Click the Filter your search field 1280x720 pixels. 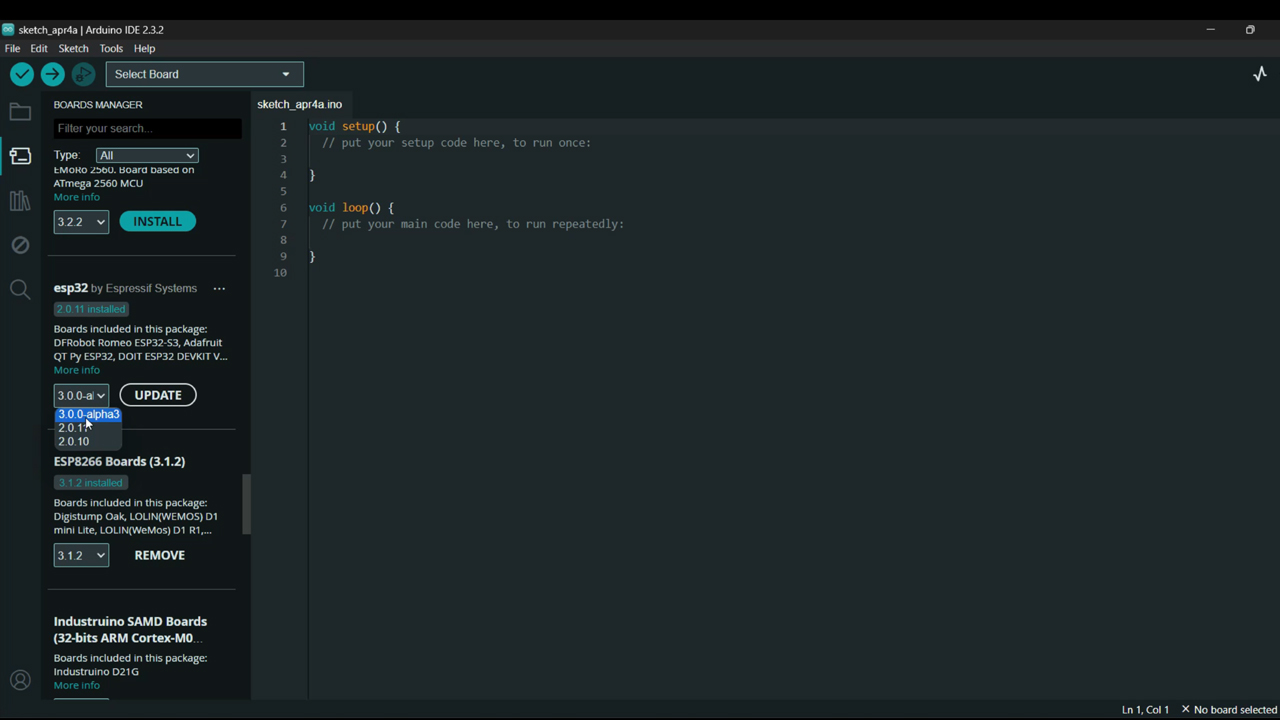(147, 128)
